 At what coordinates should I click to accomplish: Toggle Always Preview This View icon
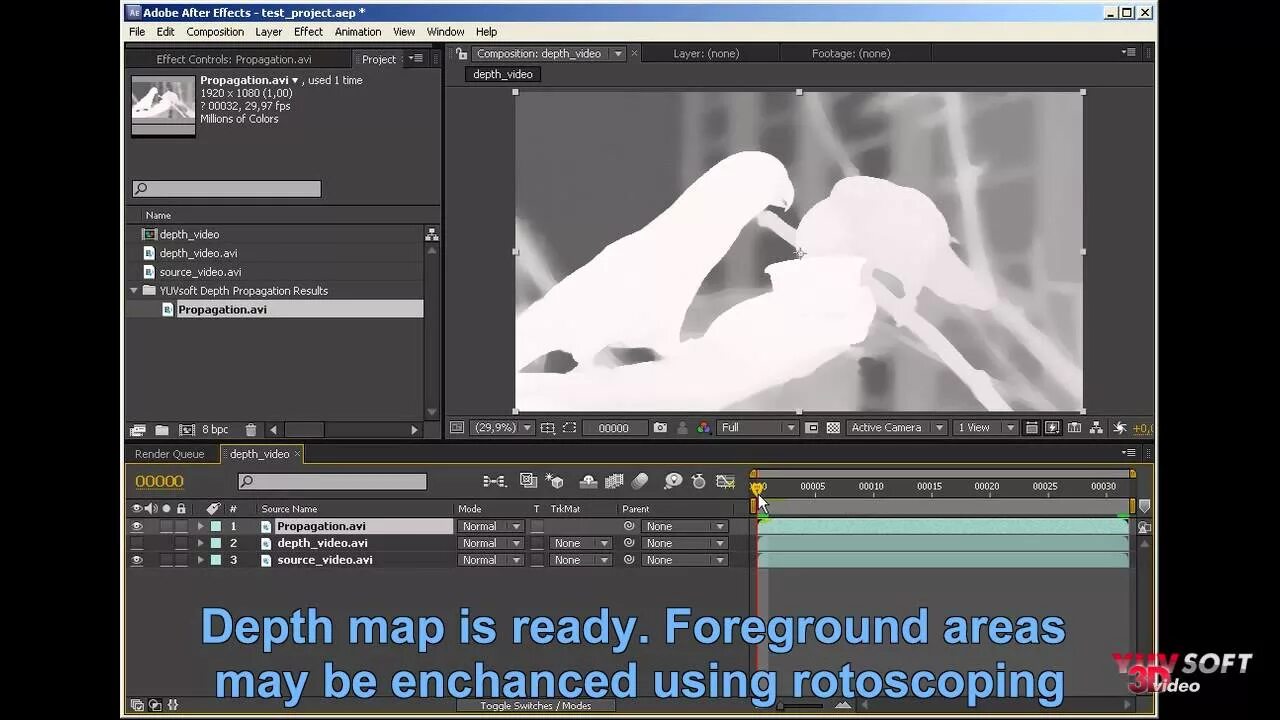click(x=457, y=427)
